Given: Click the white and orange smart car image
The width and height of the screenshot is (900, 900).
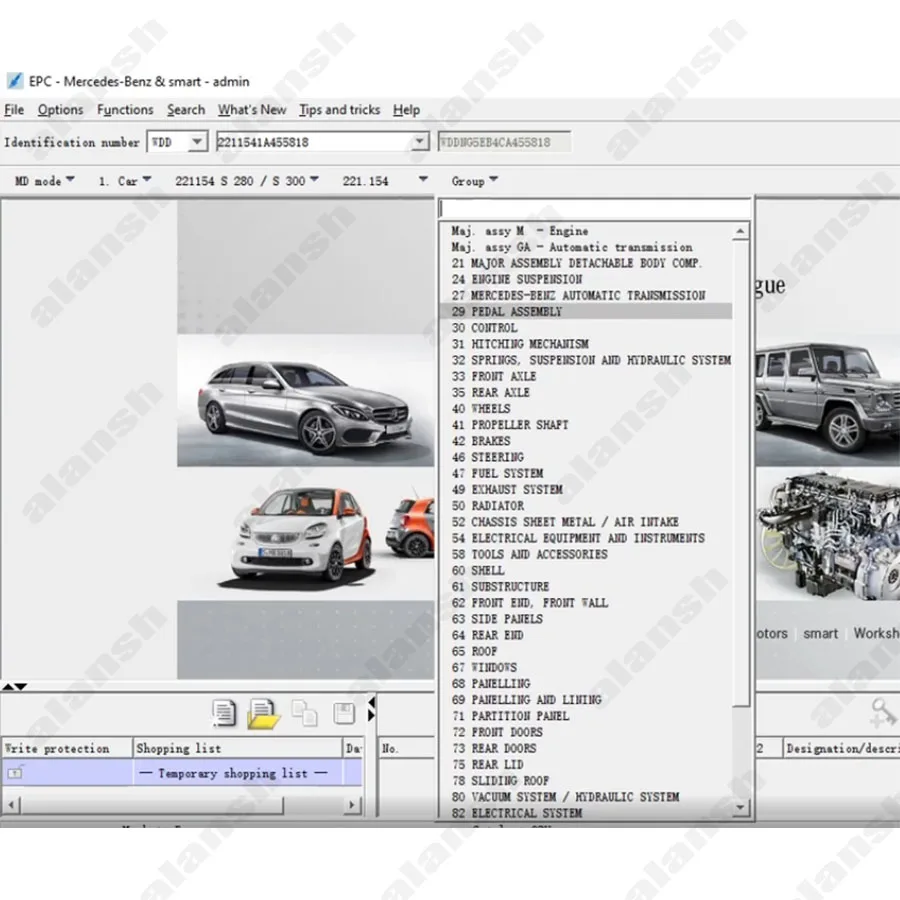Looking at the screenshot, I should [301, 537].
